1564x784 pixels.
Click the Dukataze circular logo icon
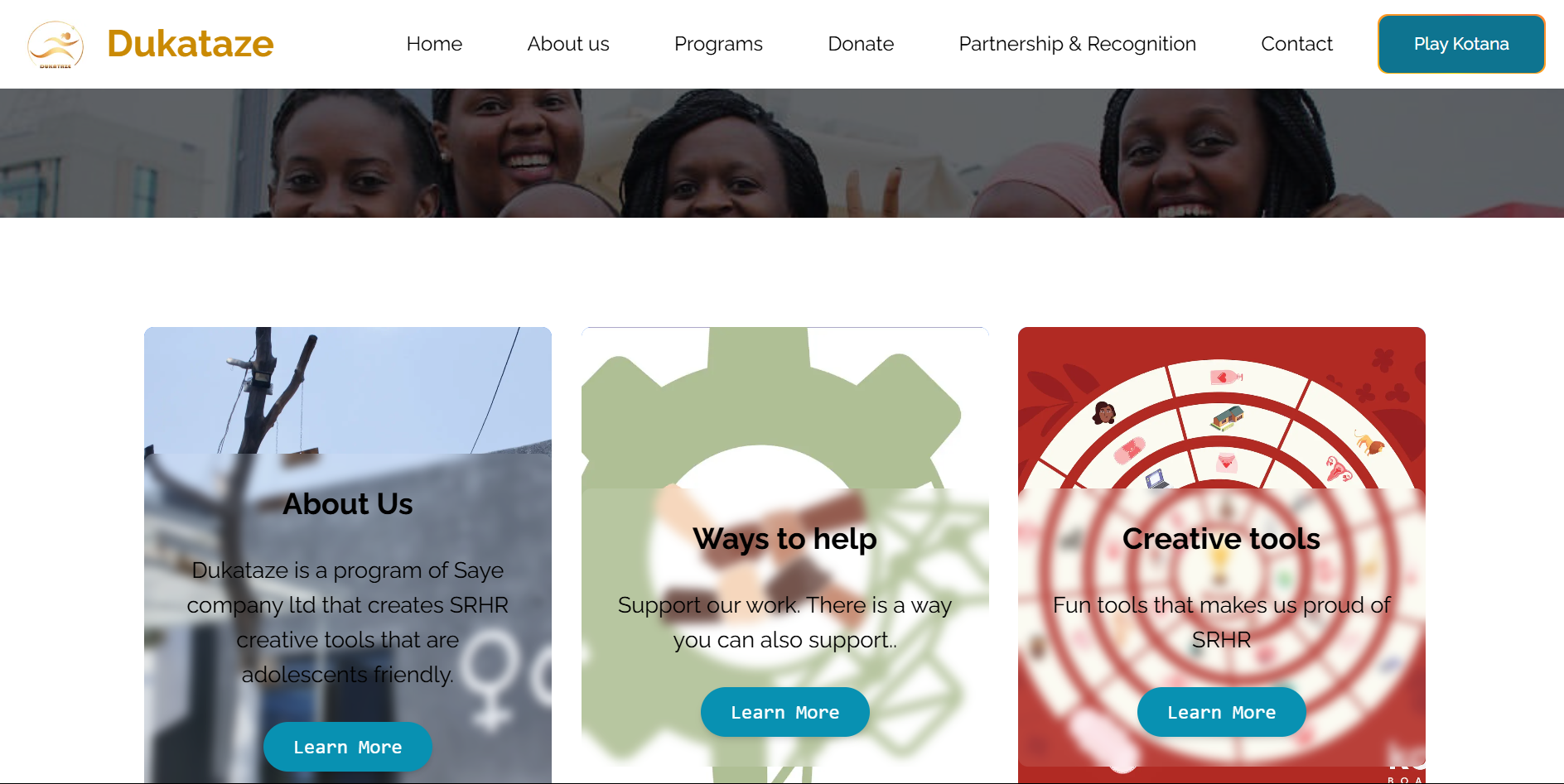(56, 45)
